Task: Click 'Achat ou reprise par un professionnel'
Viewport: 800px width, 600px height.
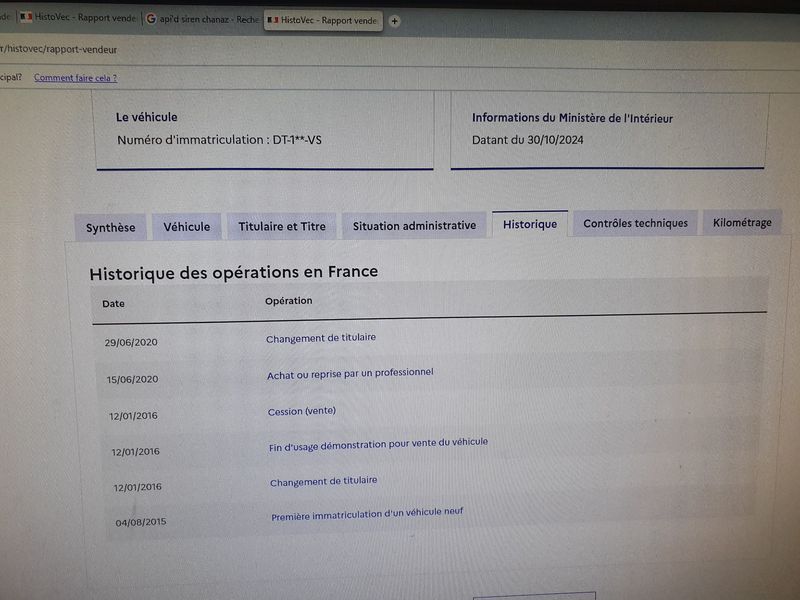Action: click(x=350, y=374)
